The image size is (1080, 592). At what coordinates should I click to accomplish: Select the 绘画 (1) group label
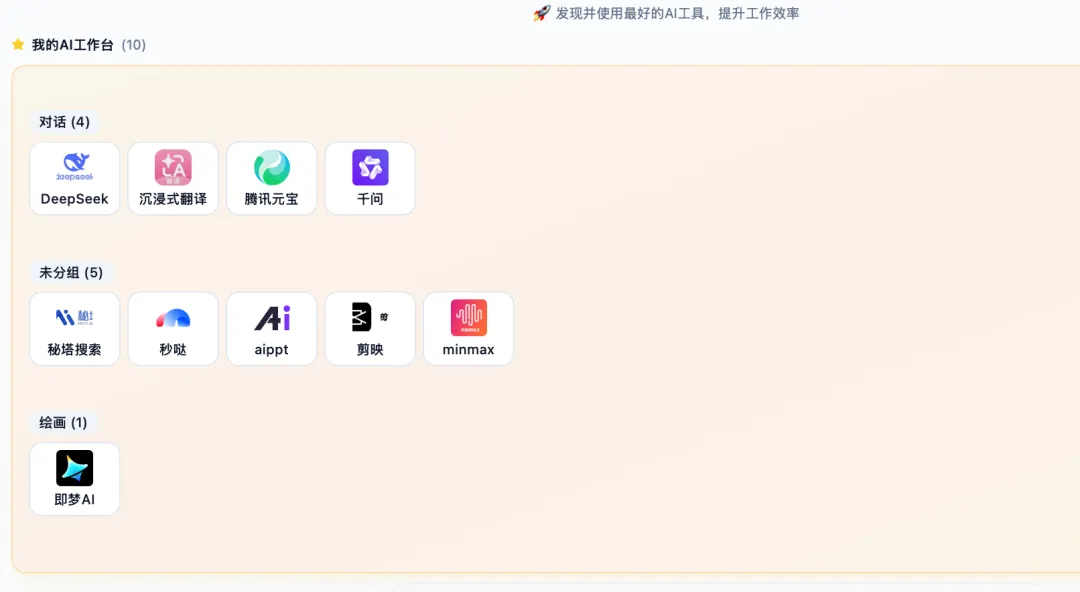point(63,422)
